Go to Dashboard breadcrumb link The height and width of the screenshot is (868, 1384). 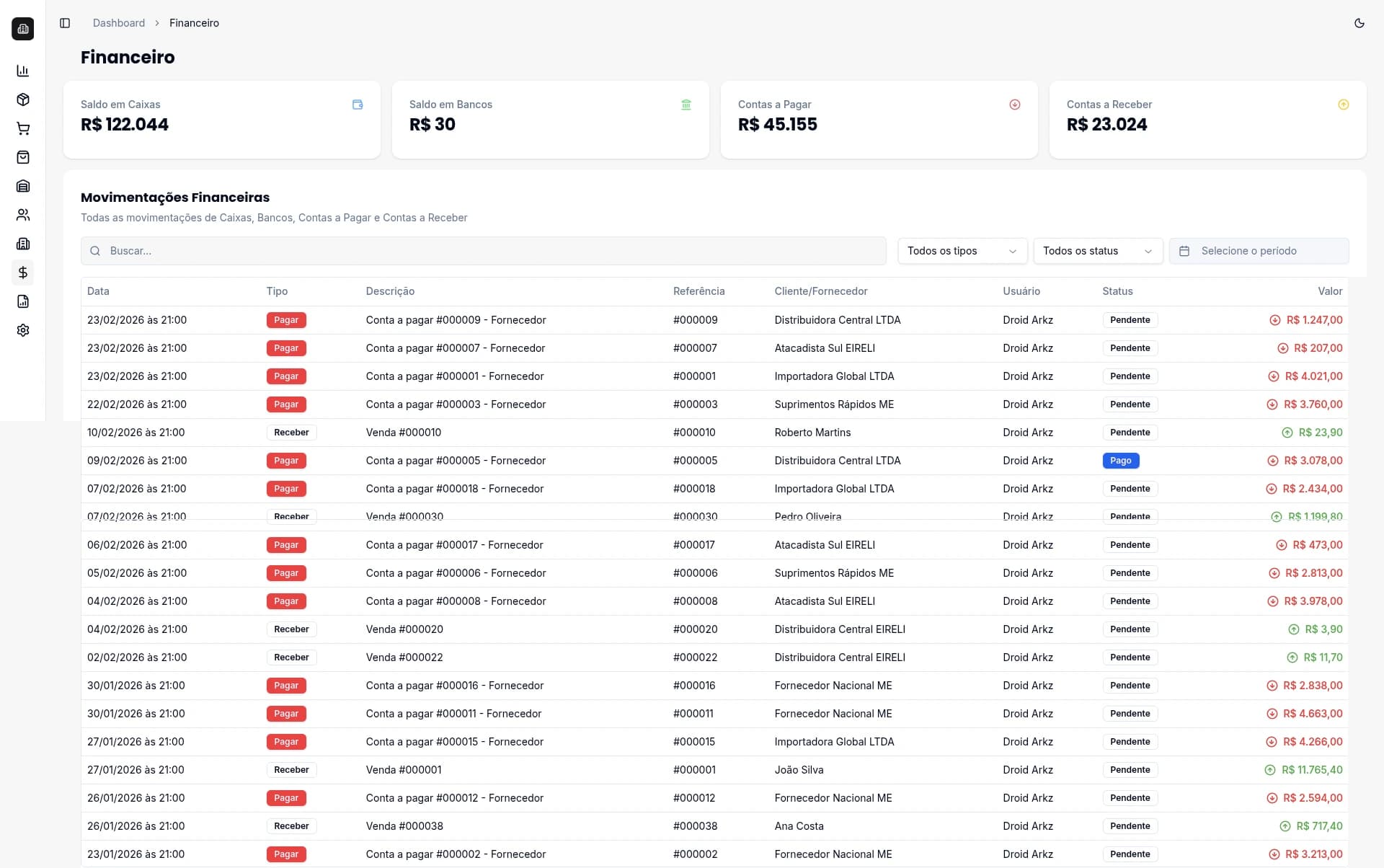(x=119, y=23)
